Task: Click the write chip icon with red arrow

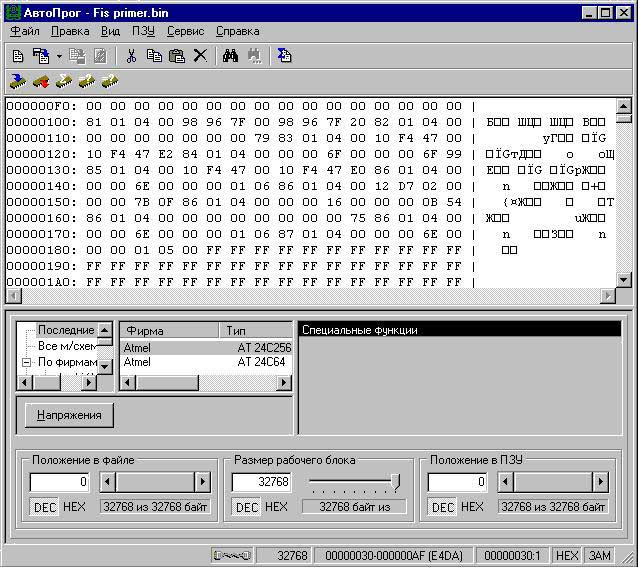Action: tap(41, 81)
